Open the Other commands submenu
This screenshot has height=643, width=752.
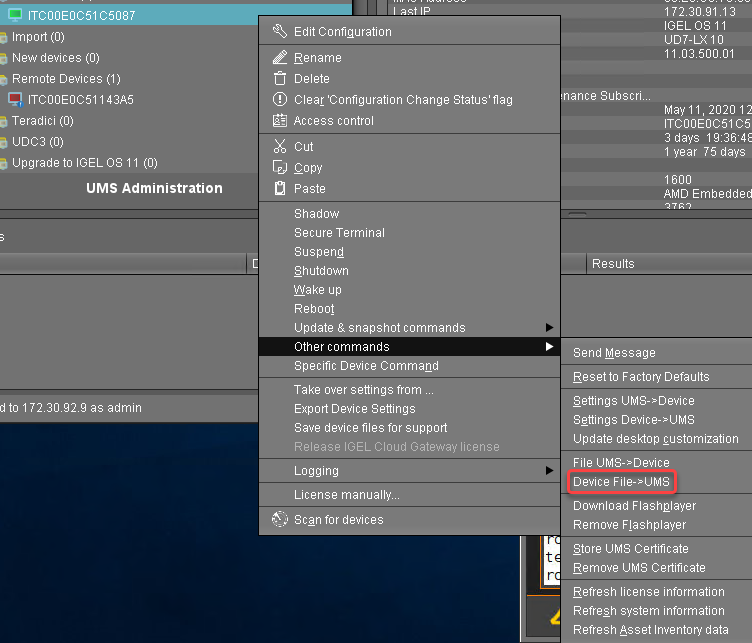pyautogui.click(x=341, y=347)
